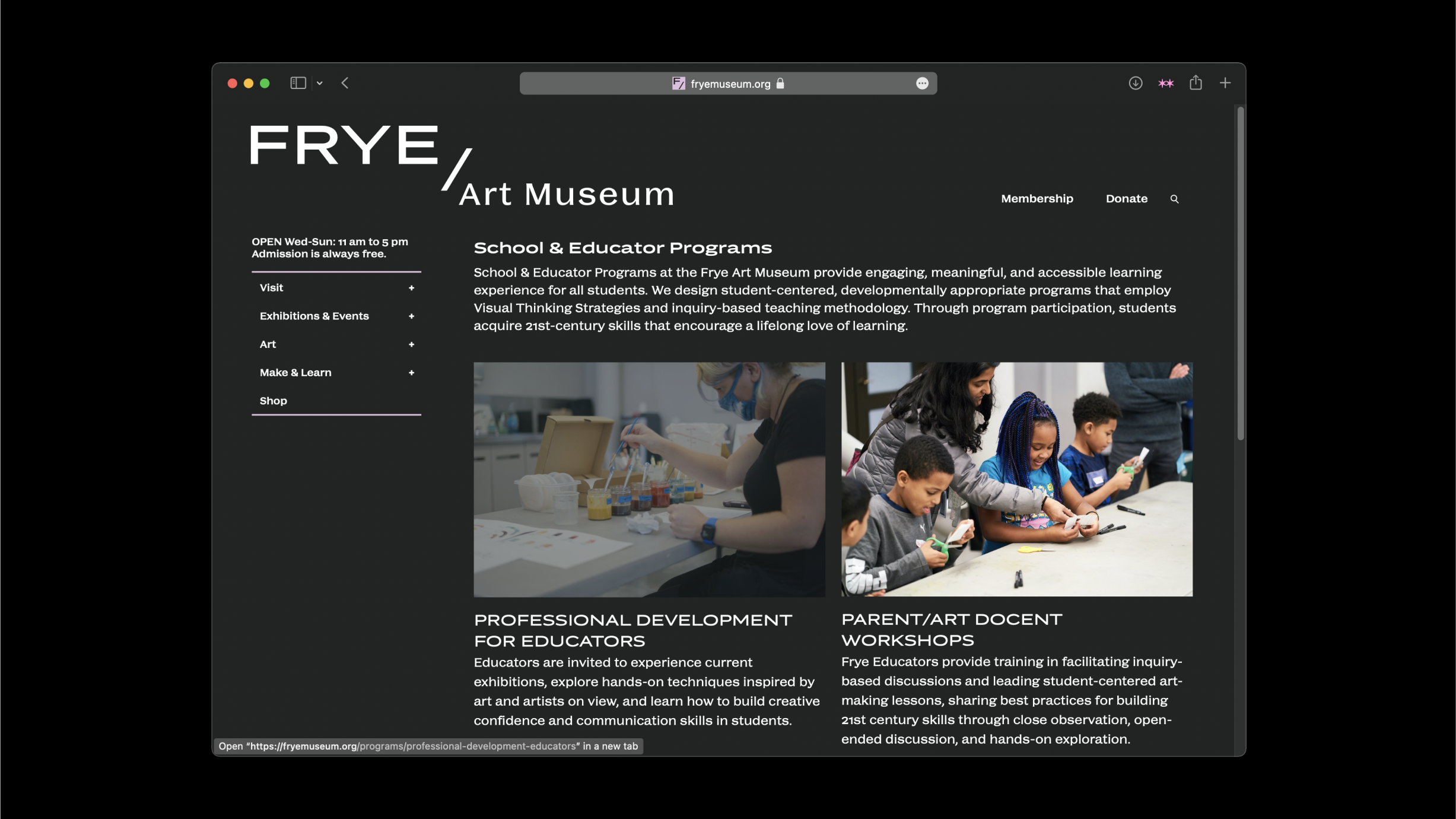Open the Professional Development for Educators heading

(x=632, y=630)
